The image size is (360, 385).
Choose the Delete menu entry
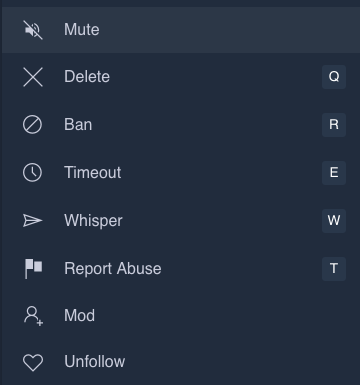click(181, 77)
